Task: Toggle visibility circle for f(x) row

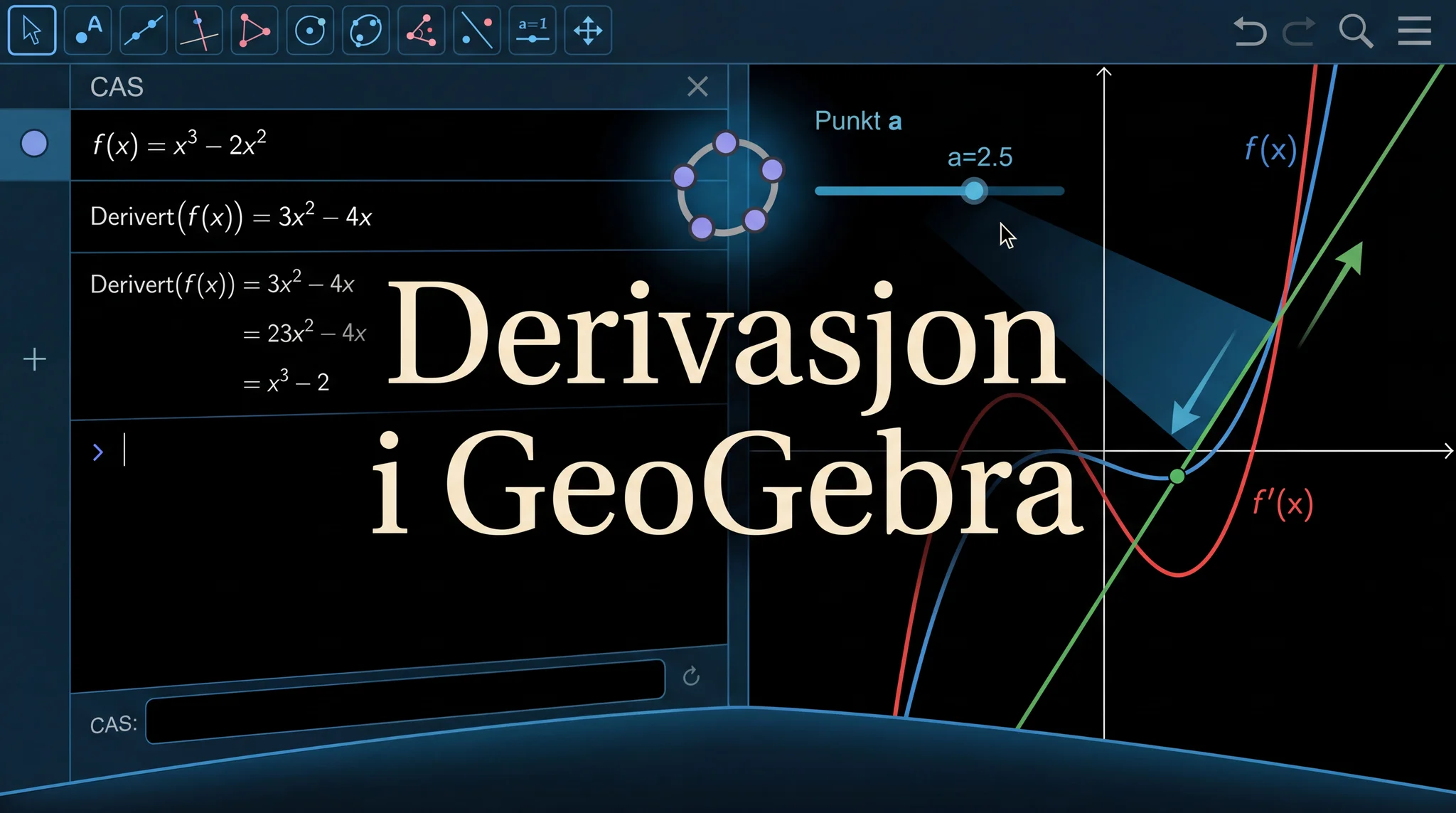Action: (34, 144)
